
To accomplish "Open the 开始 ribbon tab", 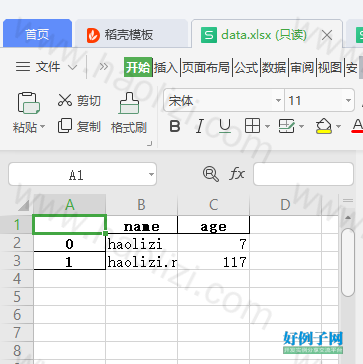I will point(138,67).
